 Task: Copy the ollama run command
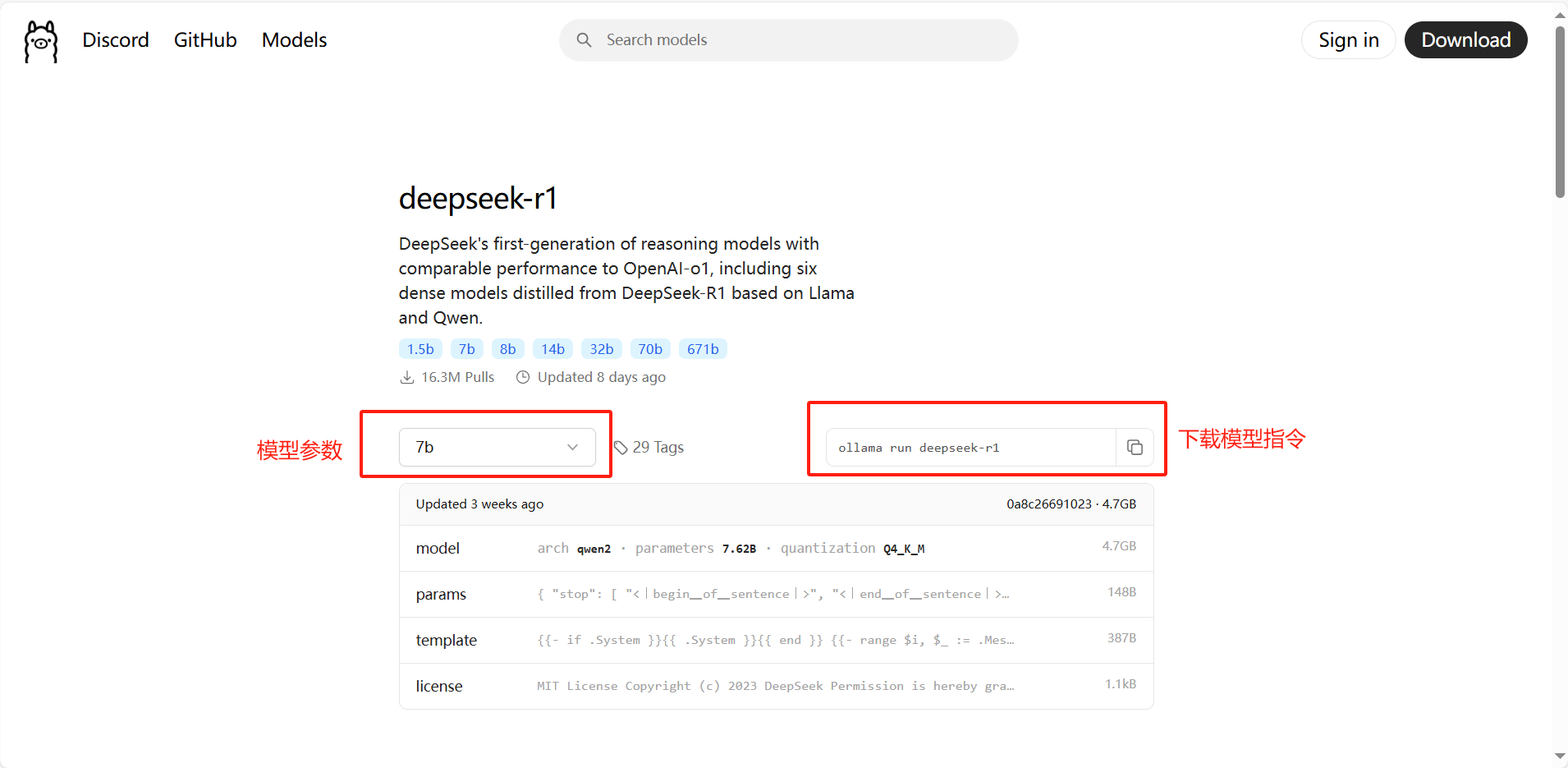click(1135, 448)
